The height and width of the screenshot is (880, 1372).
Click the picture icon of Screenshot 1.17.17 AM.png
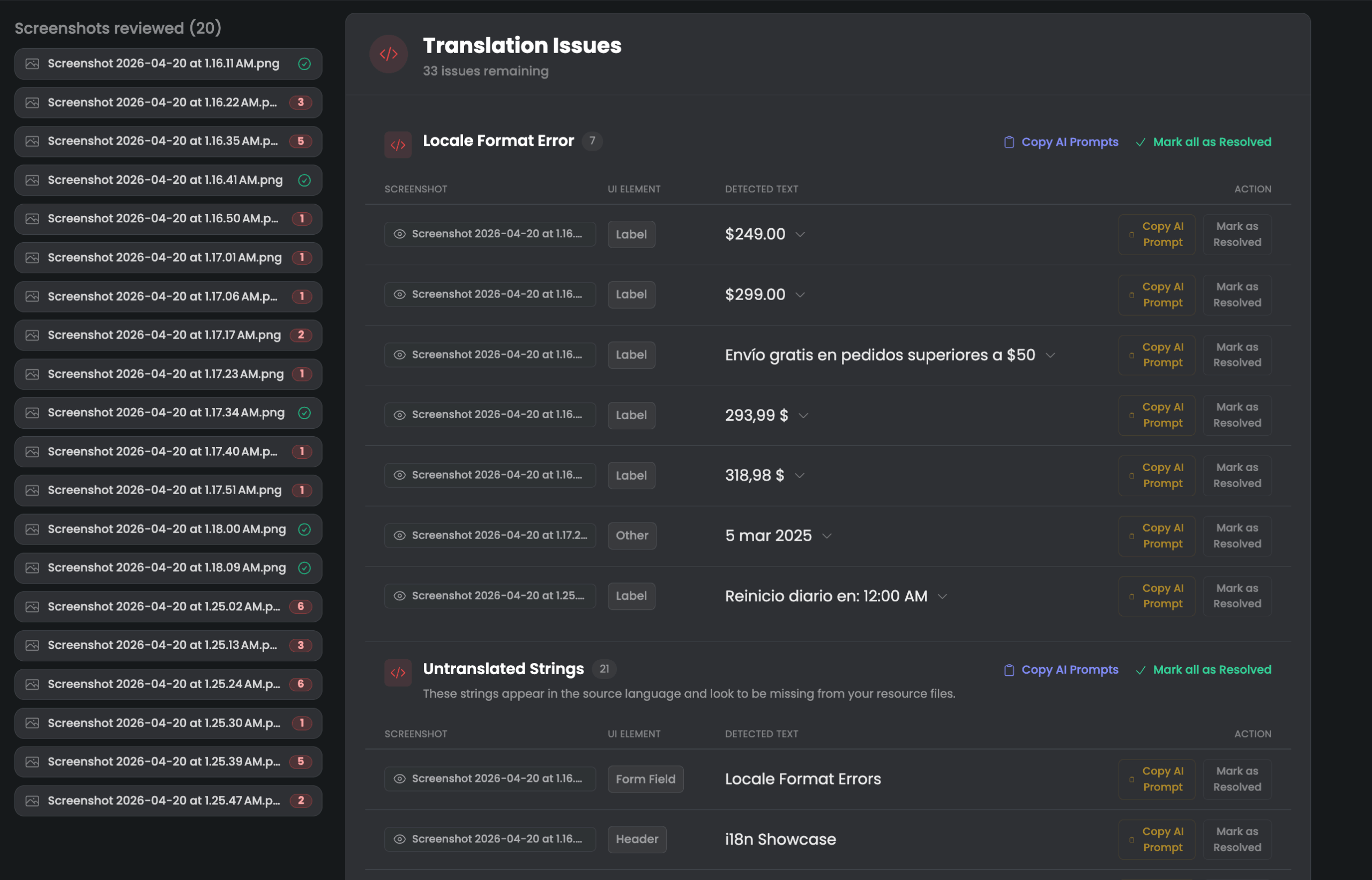click(x=33, y=335)
